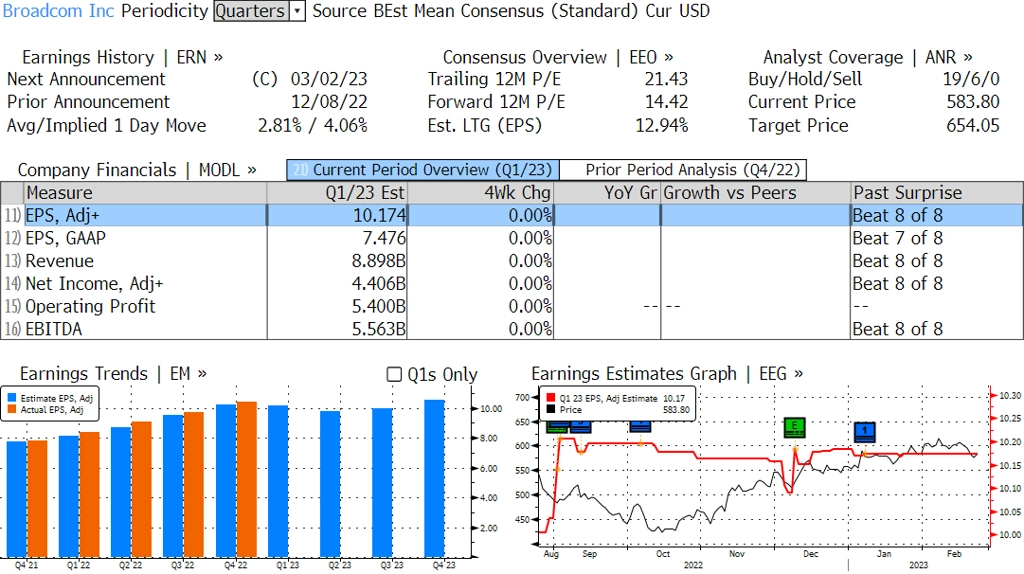The height and width of the screenshot is (574, 1024).
Task: Click the Q2'22 blue estimate bar
Action: point(121,492)
